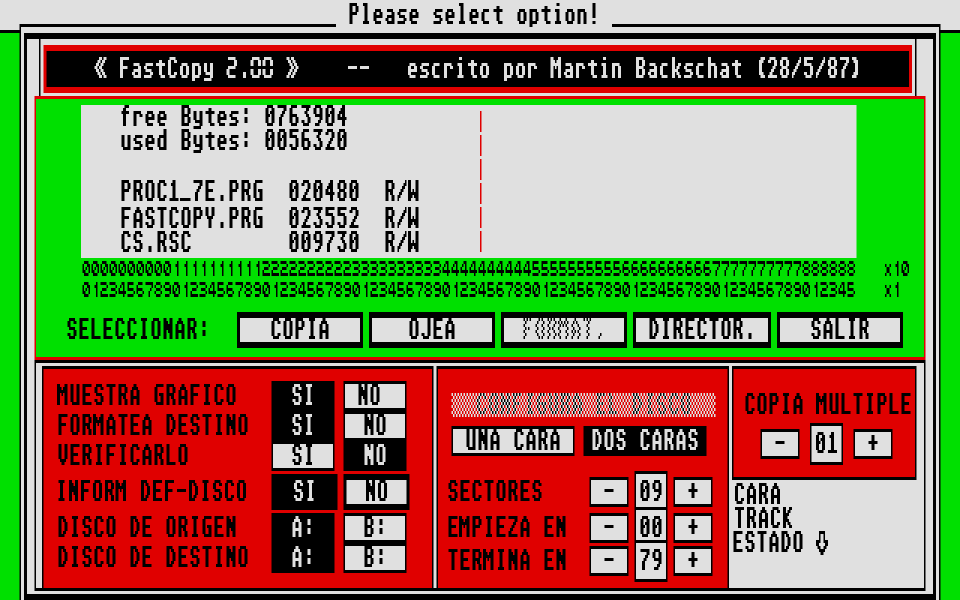The image size is (960, 600).
Task: Select DOS CARAS double-sided option
Action: pyautogui.click(x=645, y=441)
